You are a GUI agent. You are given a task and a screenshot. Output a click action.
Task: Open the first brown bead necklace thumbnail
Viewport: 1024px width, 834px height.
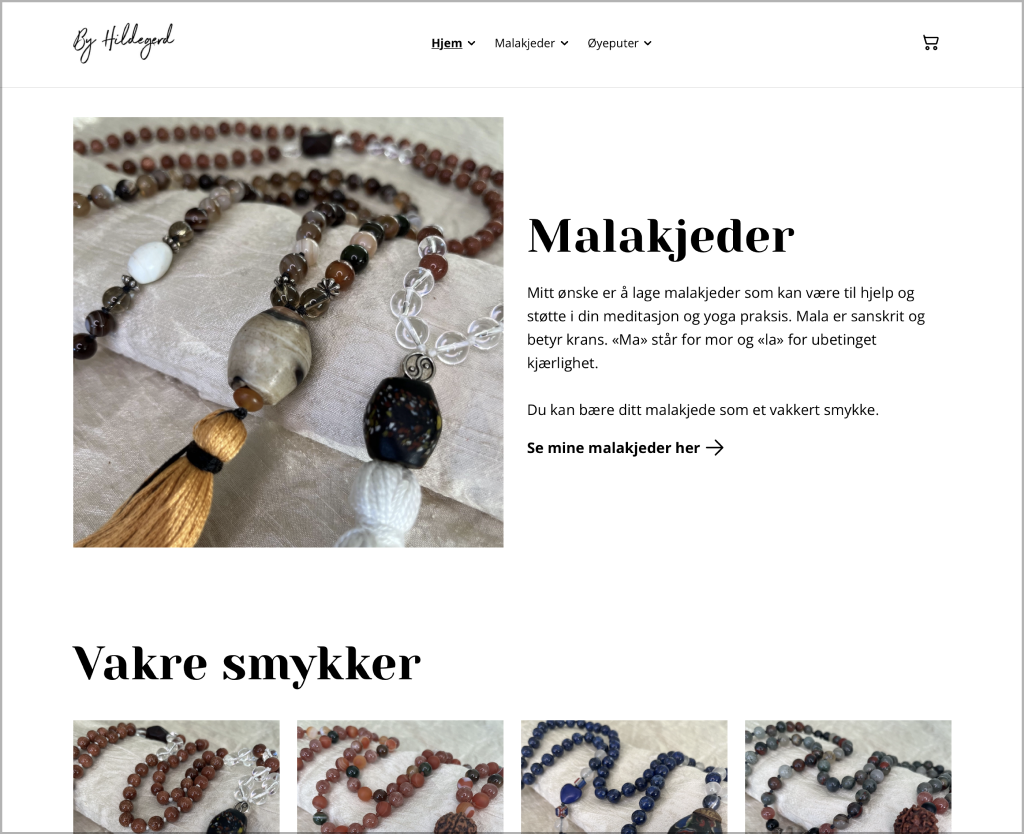(x=176, y=776)
